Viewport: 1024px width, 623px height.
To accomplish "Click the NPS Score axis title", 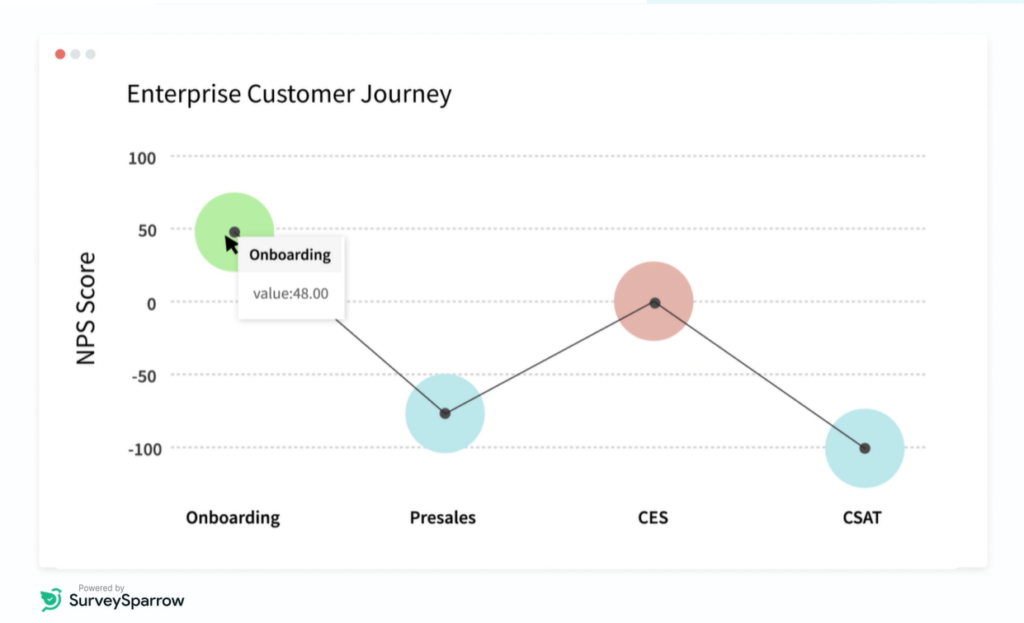I will (86, 310).
